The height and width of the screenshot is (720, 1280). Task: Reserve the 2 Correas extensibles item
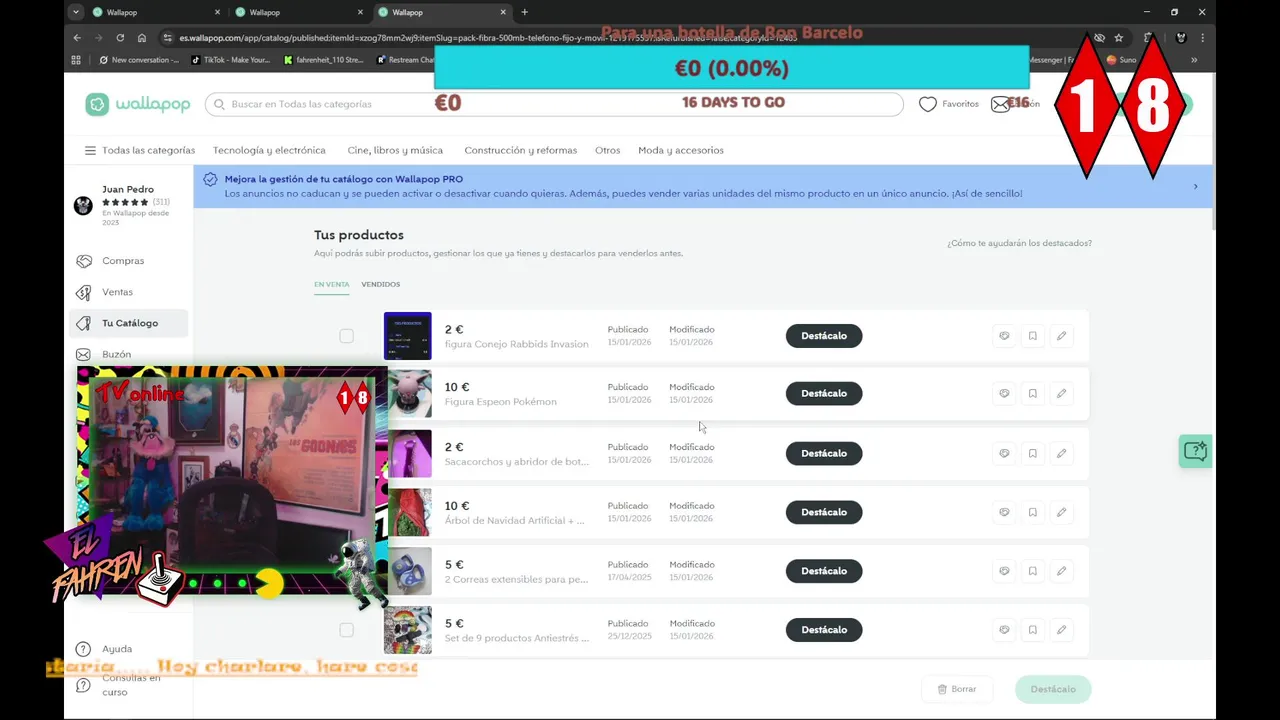1033,571
